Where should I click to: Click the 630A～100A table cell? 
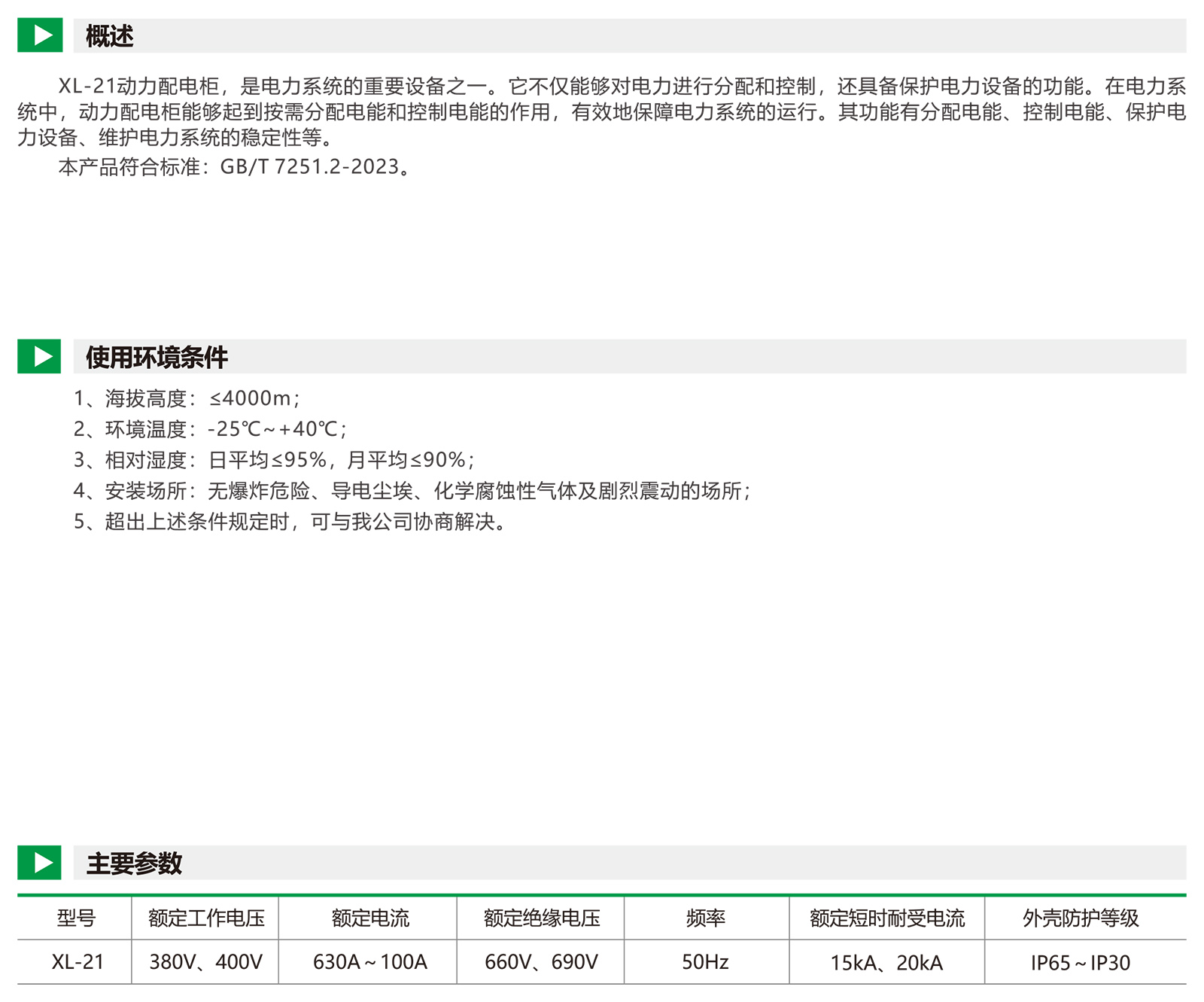[x=369, y=962]
